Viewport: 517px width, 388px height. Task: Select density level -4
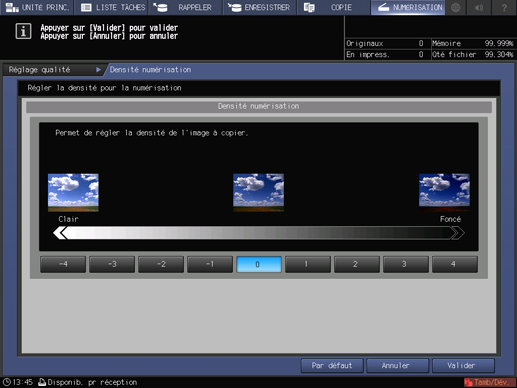63,264
